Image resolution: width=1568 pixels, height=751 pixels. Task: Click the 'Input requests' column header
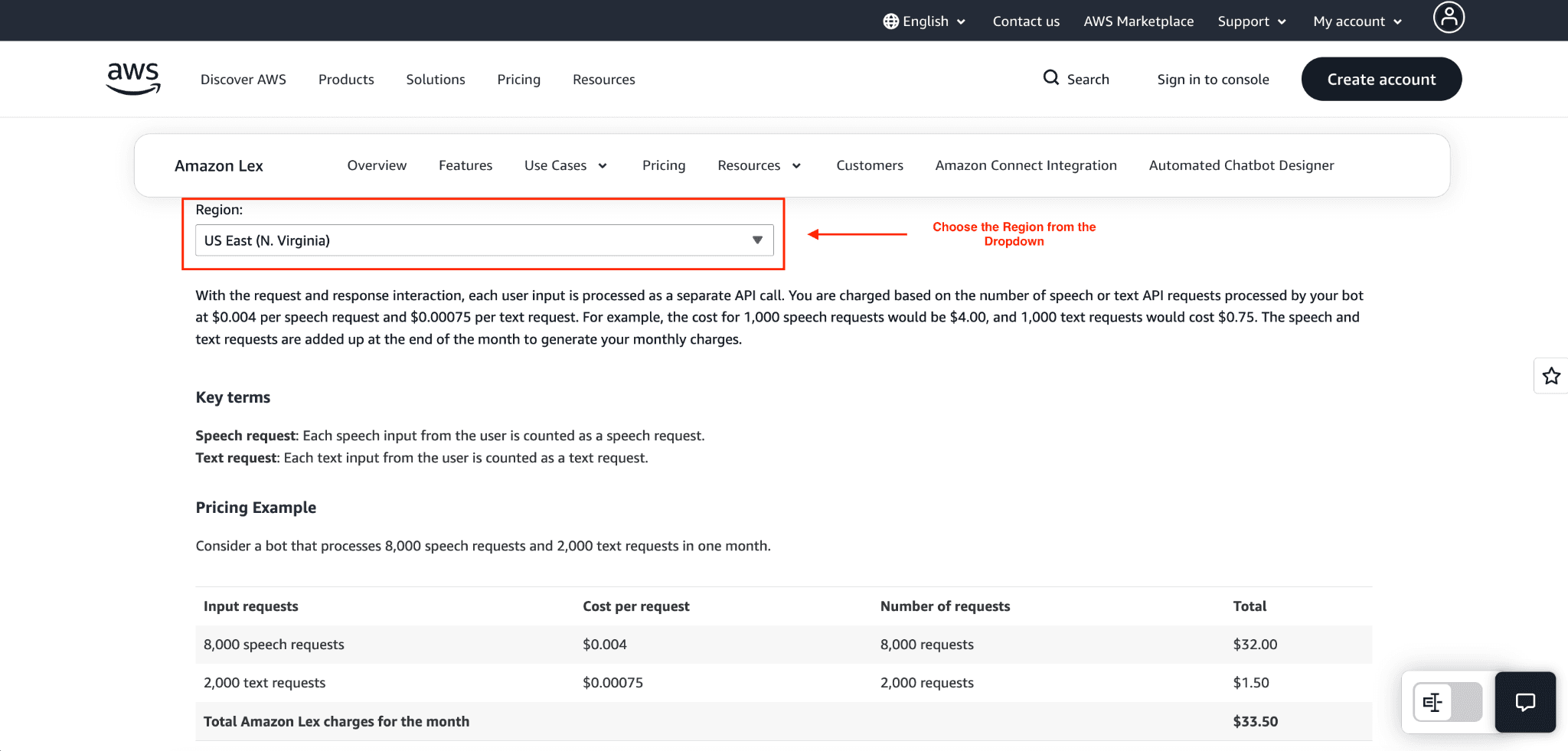pos(250,606)
